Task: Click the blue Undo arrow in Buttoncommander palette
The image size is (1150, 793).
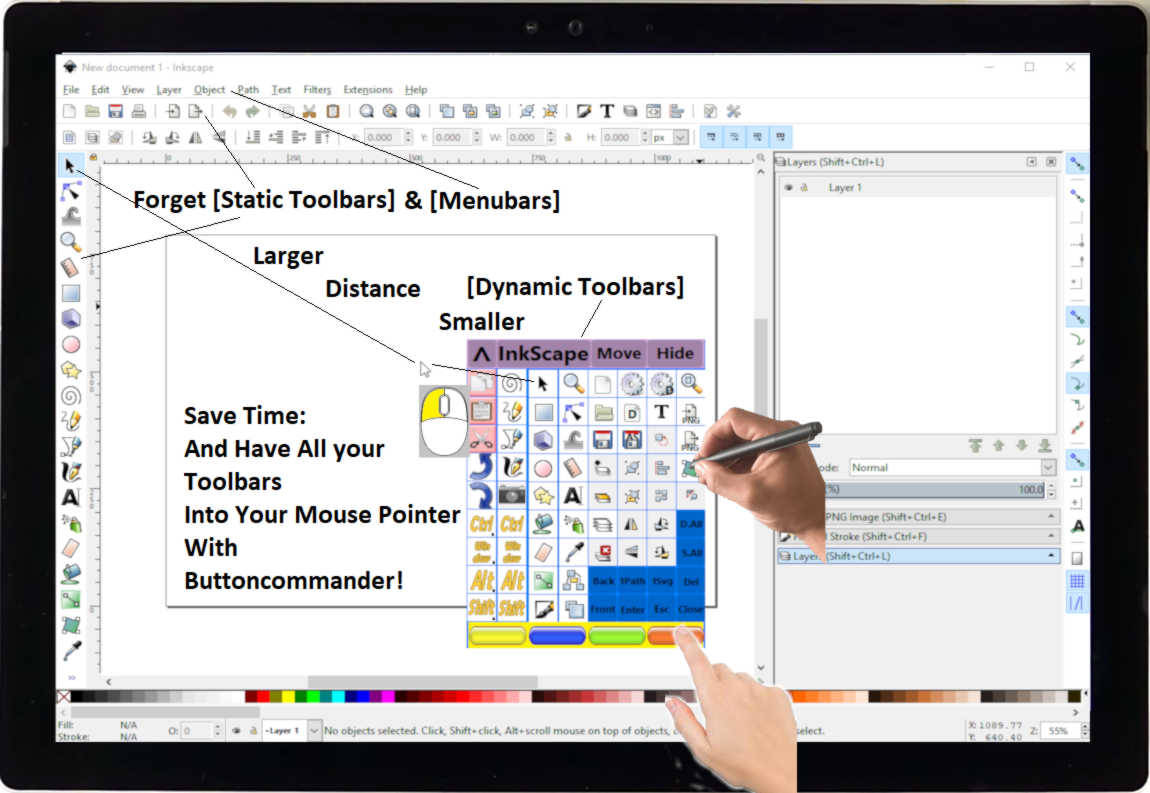Action: pyautogui.click(x=481, y=467)
